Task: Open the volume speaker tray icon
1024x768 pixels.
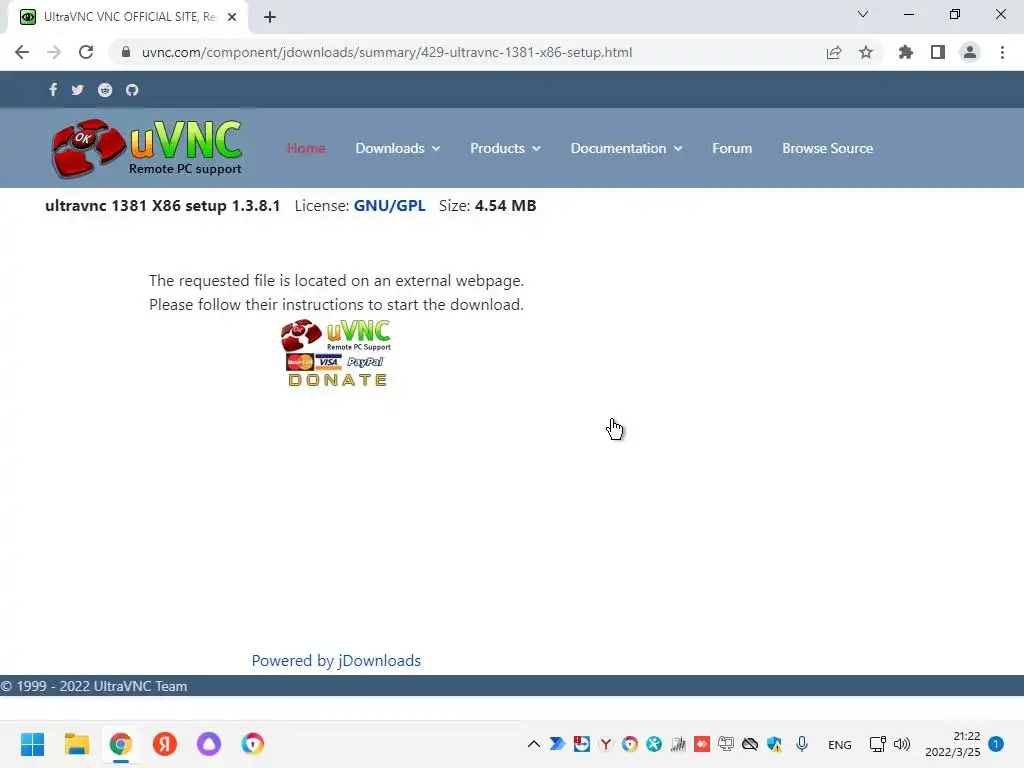Action: 901,744
